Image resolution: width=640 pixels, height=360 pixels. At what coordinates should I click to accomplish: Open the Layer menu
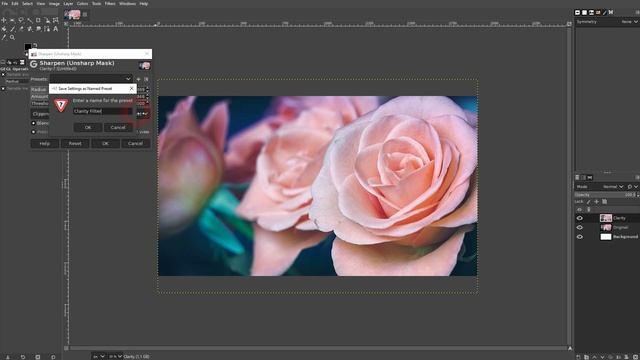(x=68, y=4)
